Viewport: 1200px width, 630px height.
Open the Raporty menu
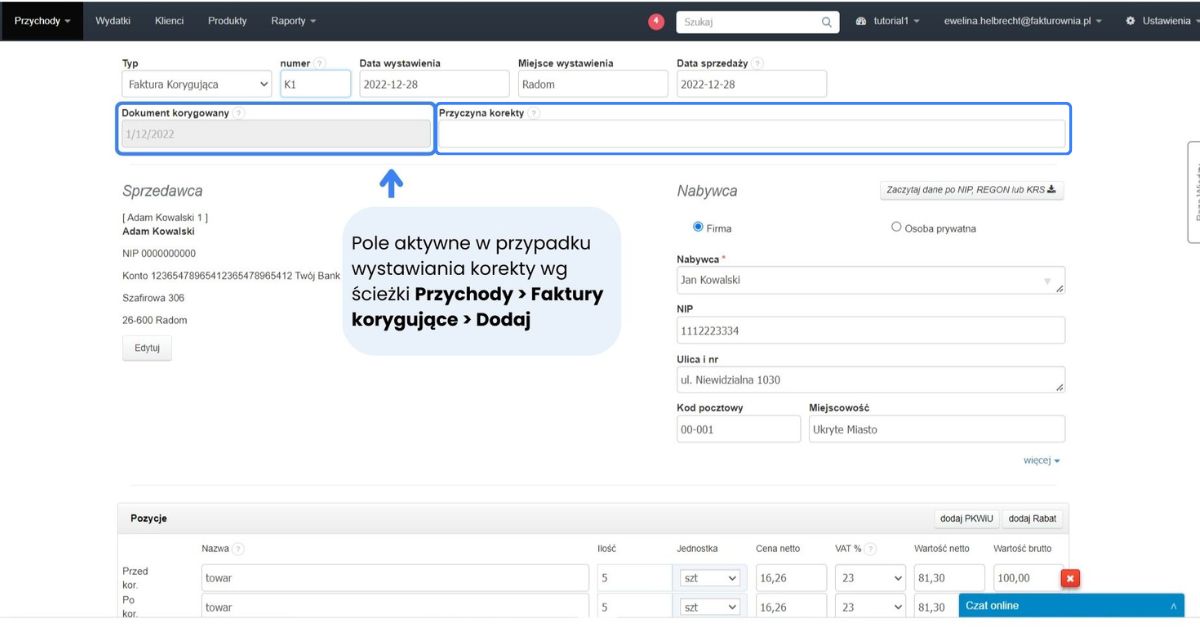[293, 21]
